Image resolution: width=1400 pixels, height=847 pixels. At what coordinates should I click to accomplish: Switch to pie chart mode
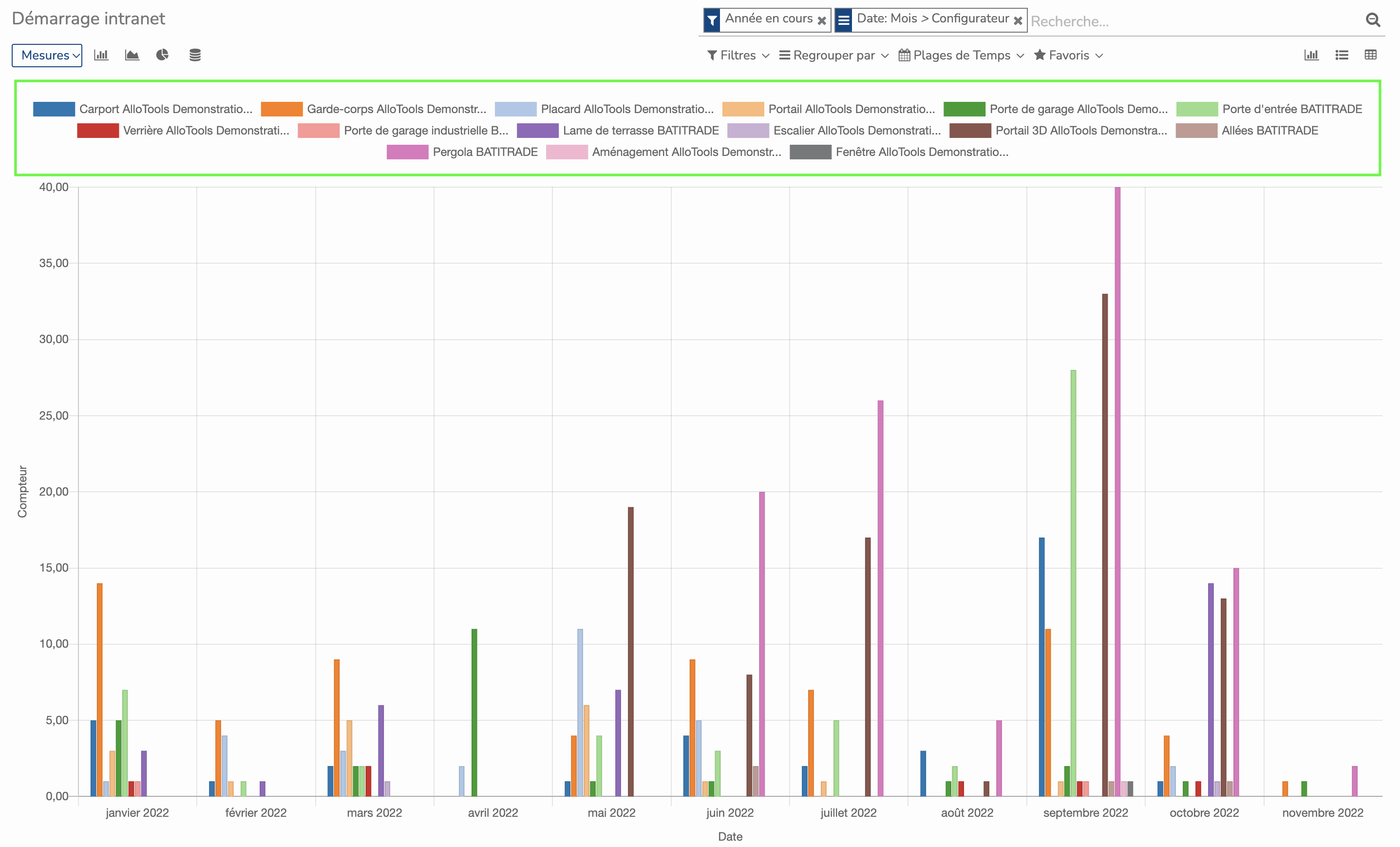[163, 55]
